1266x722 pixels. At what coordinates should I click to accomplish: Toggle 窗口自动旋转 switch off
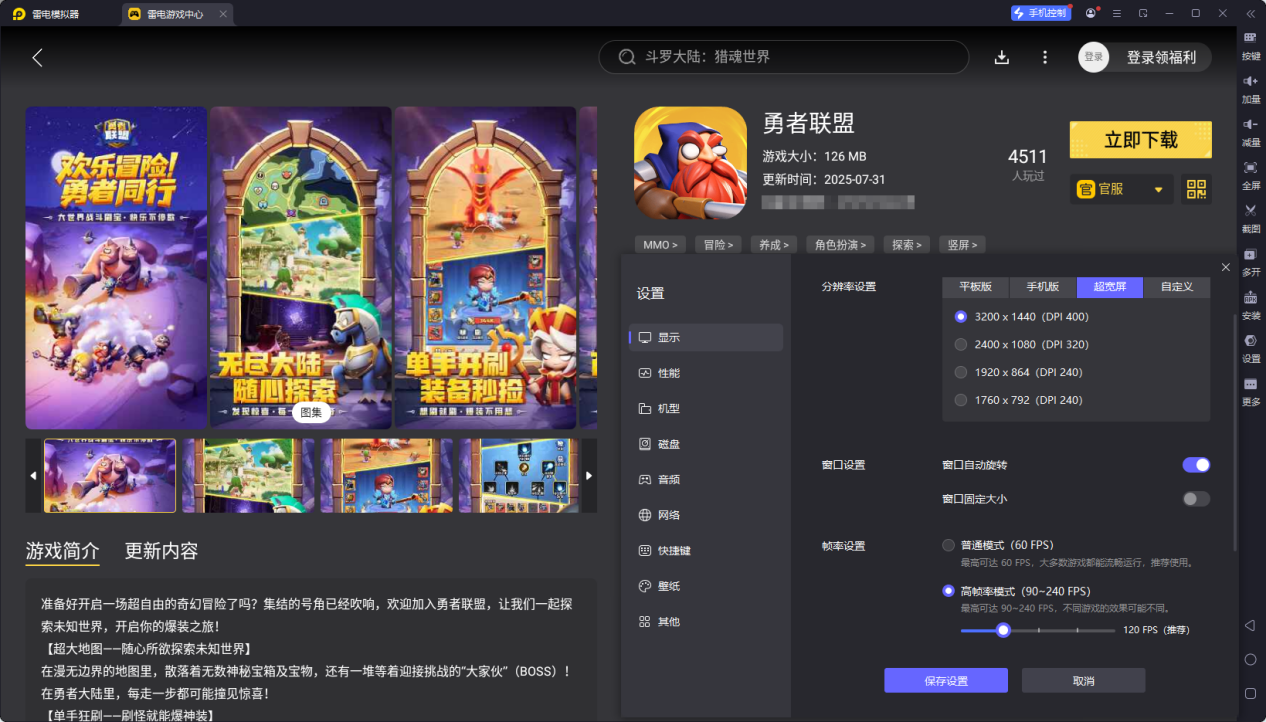pyautogui.click(x=1196, y=465)
